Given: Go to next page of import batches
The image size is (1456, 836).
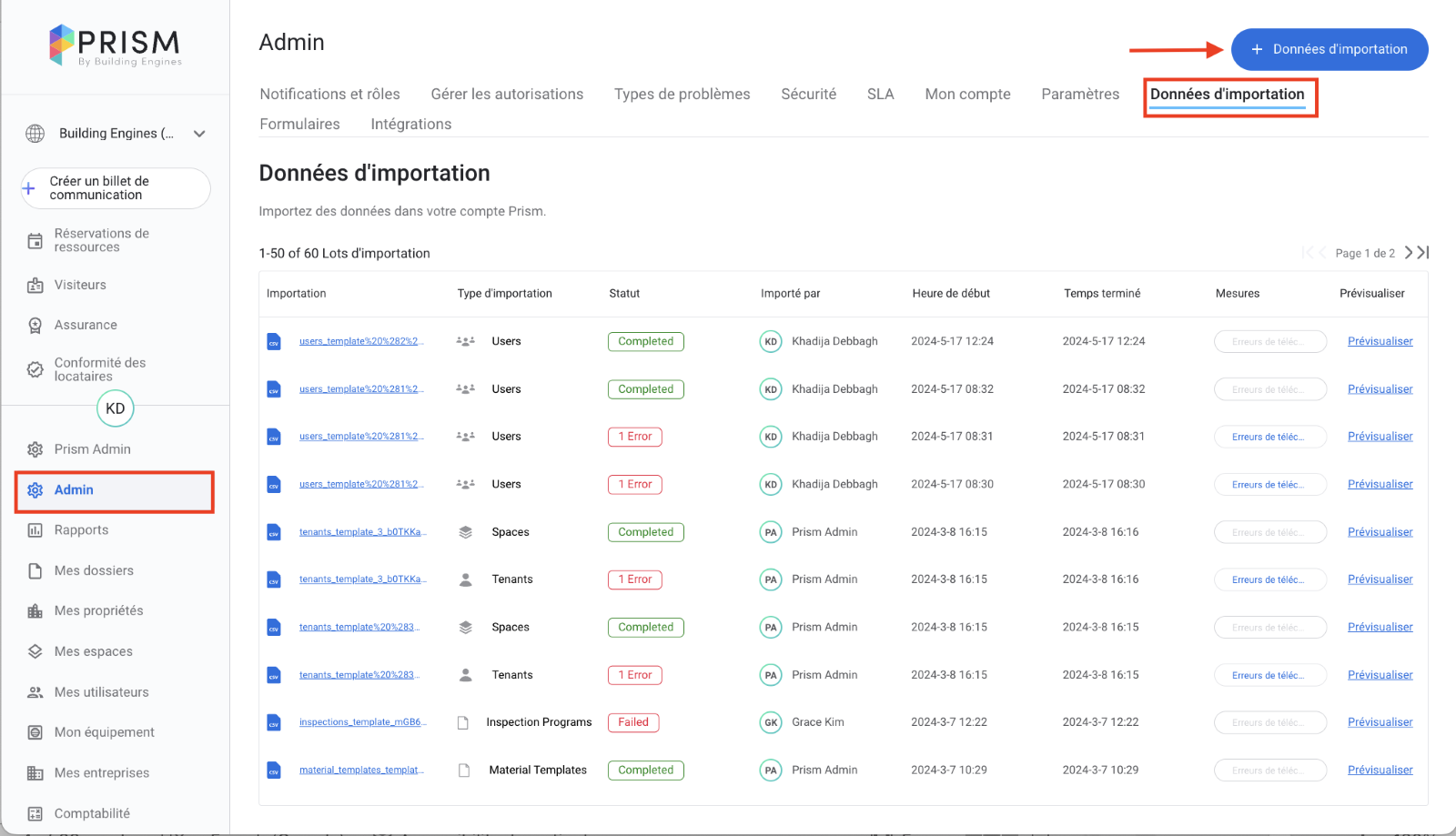Looking at the screenshot, I should (1409, 253).
